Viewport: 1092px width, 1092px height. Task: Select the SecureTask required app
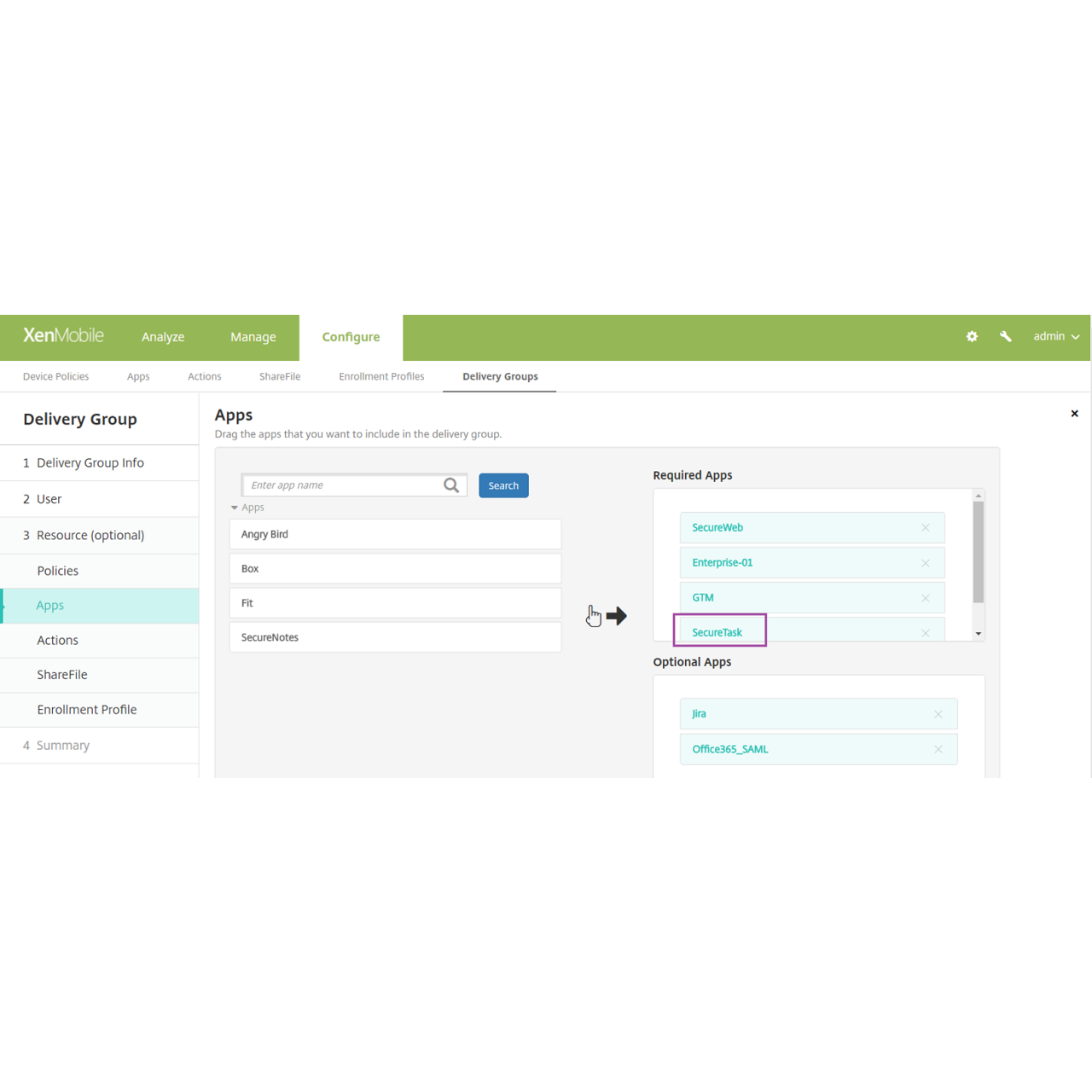719,631
